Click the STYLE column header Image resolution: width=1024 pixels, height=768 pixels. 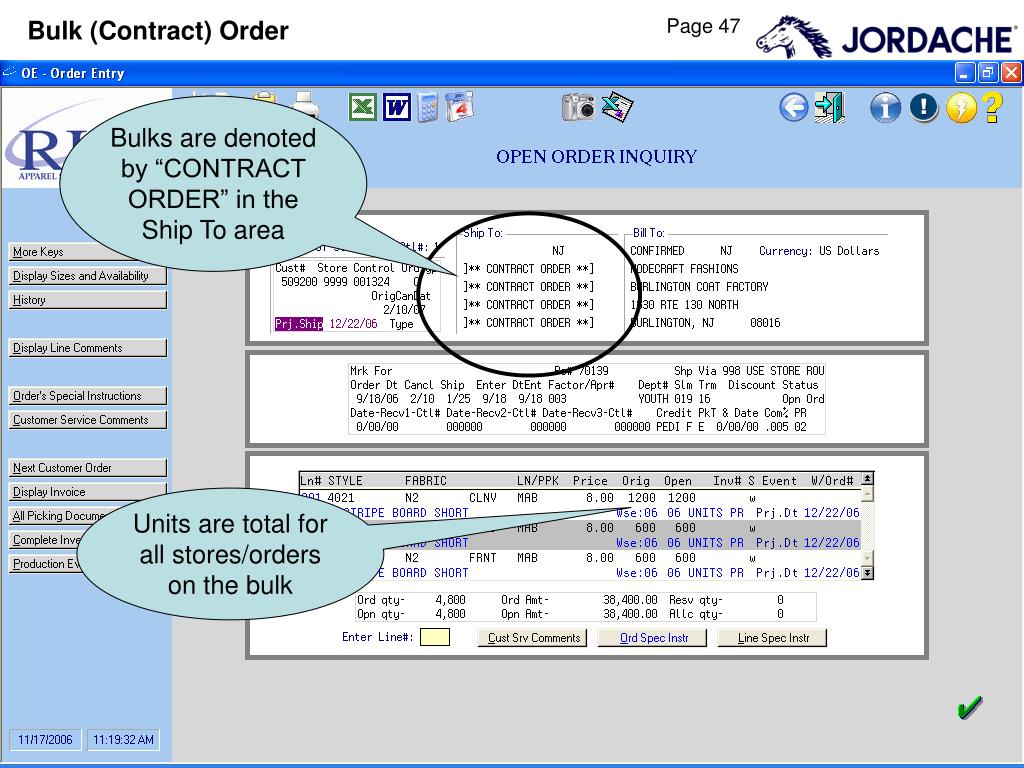point(345,481)
